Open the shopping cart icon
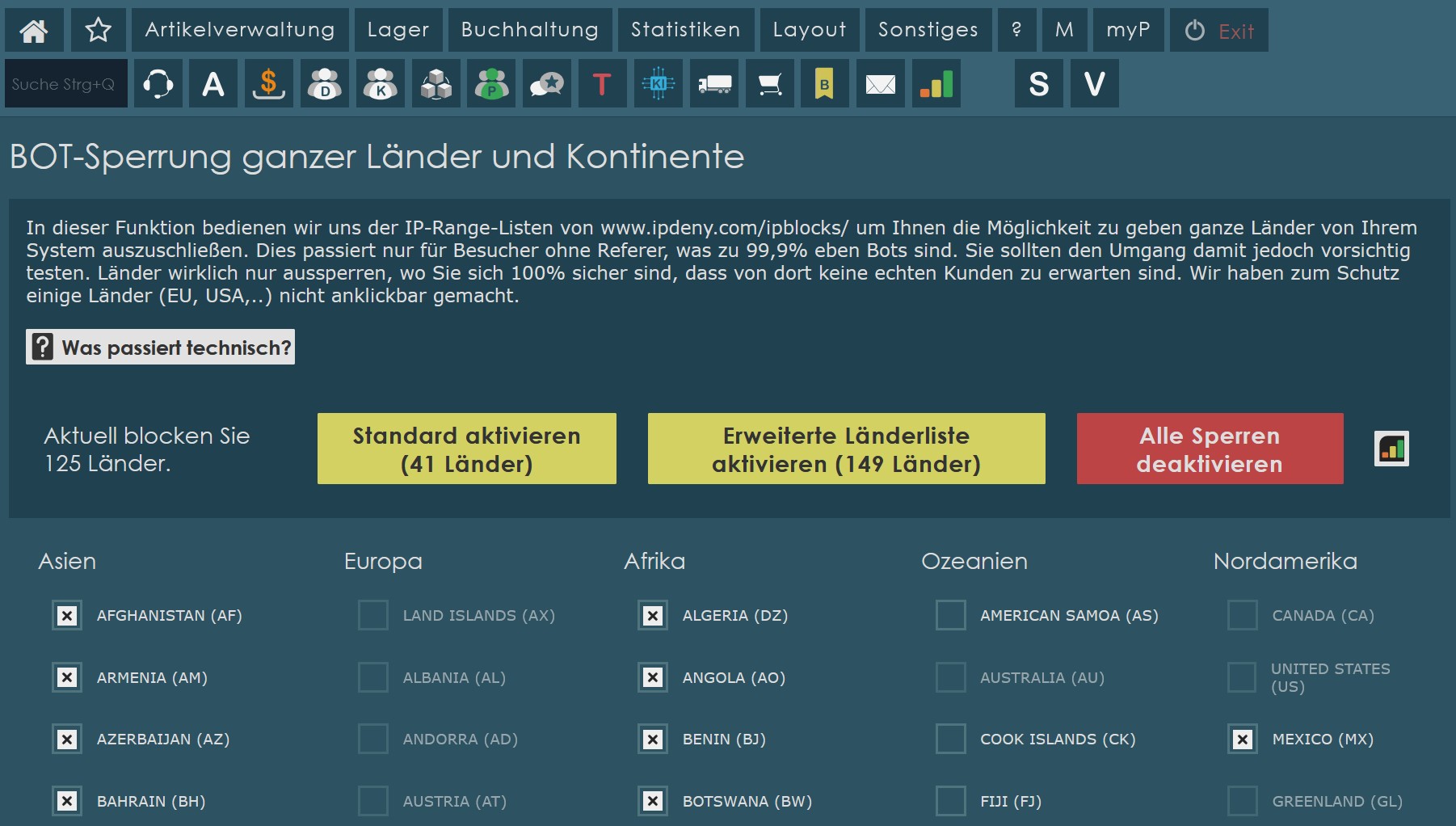Screen dimensions: 1456x826 [770, 83]
